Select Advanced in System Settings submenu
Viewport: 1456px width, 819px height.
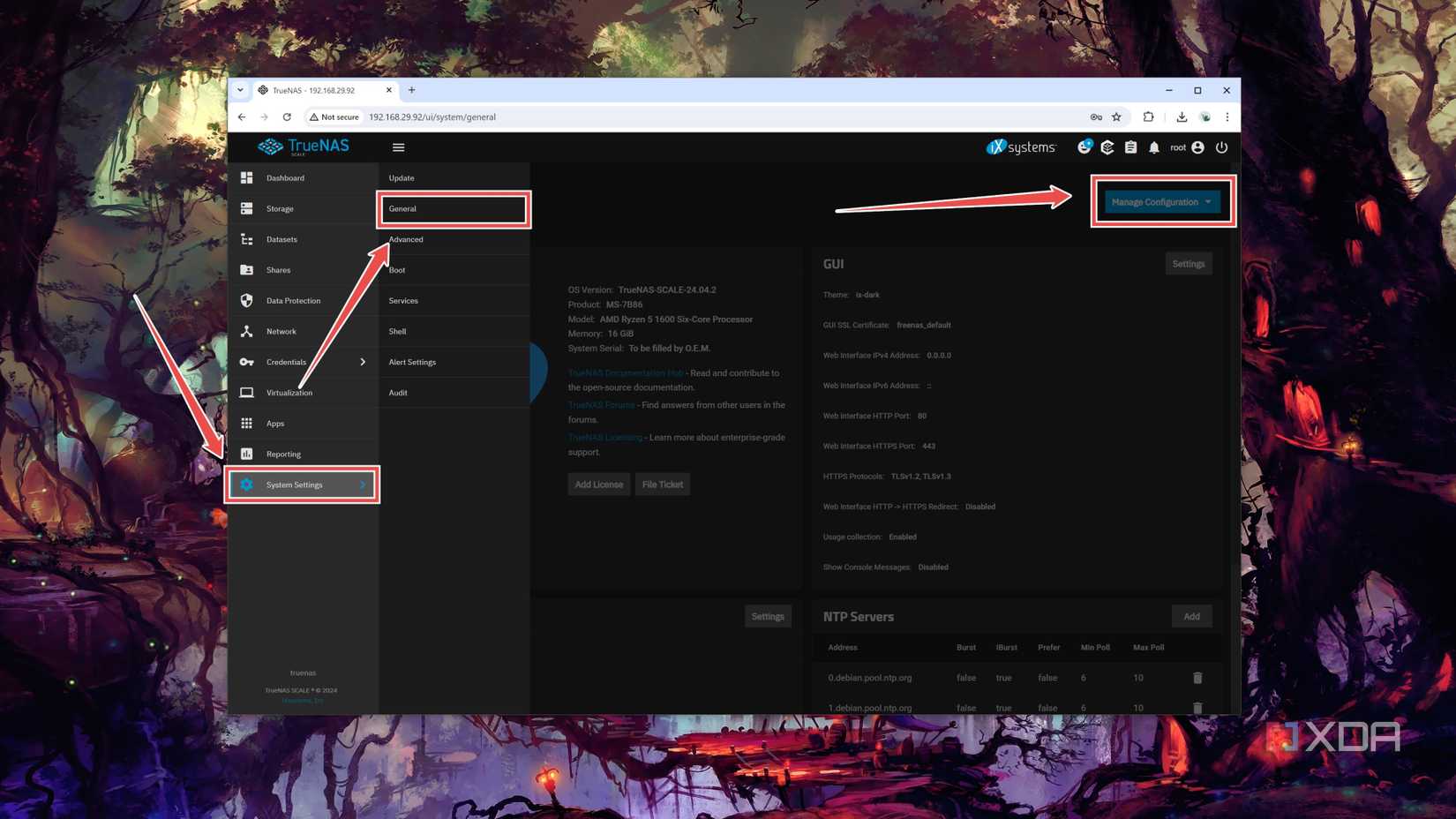tap(454, 239)
